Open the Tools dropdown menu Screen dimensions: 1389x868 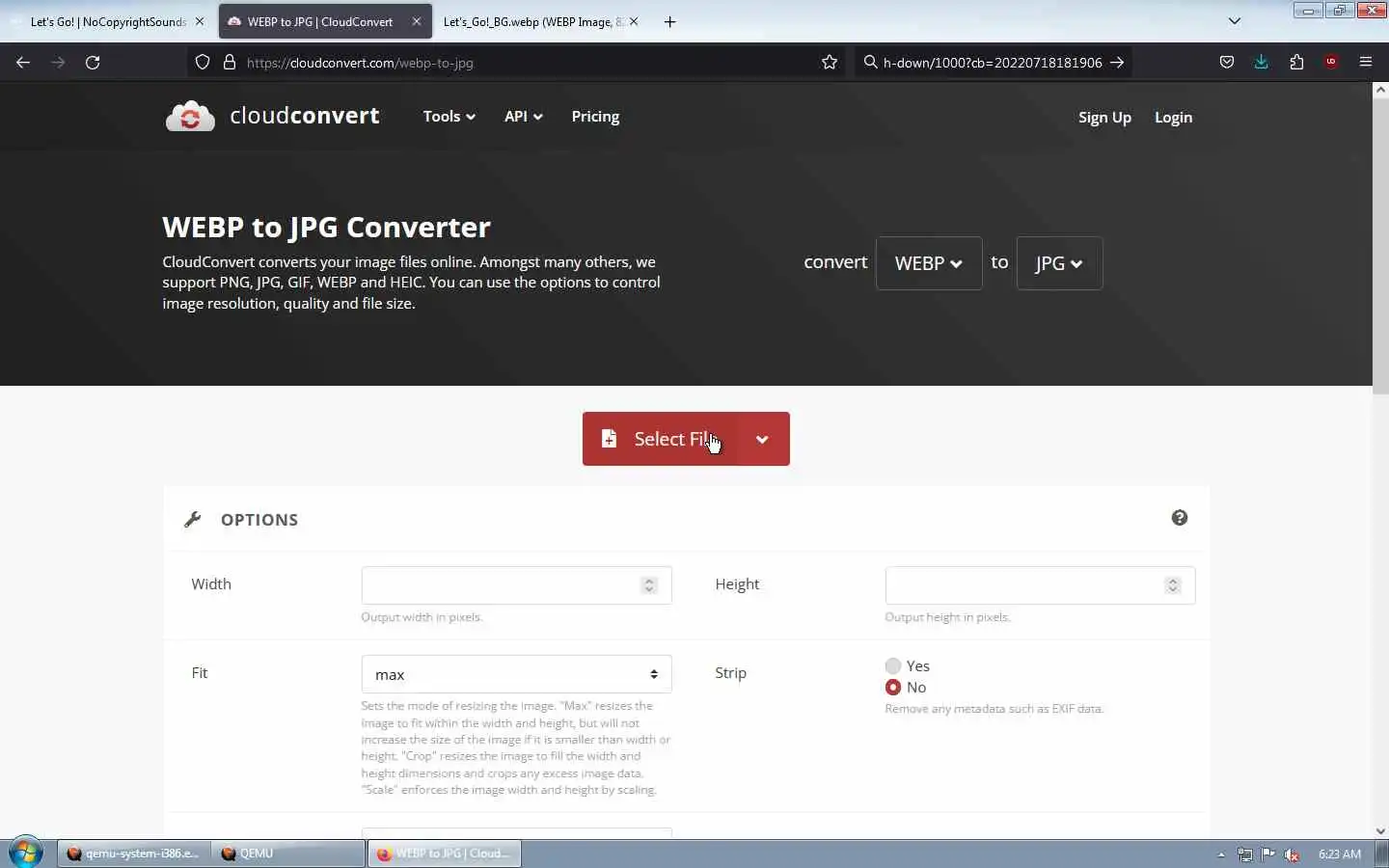pos(449,117)
